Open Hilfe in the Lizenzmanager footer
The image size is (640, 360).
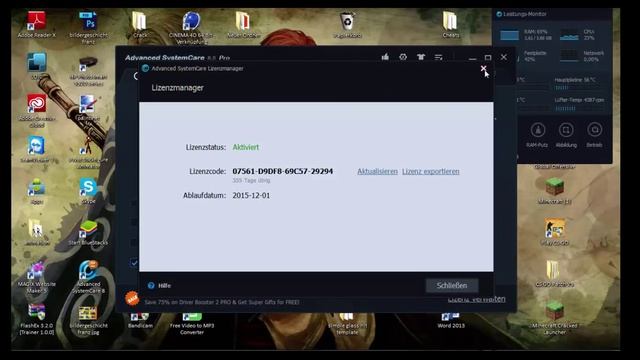coord(164,286)
